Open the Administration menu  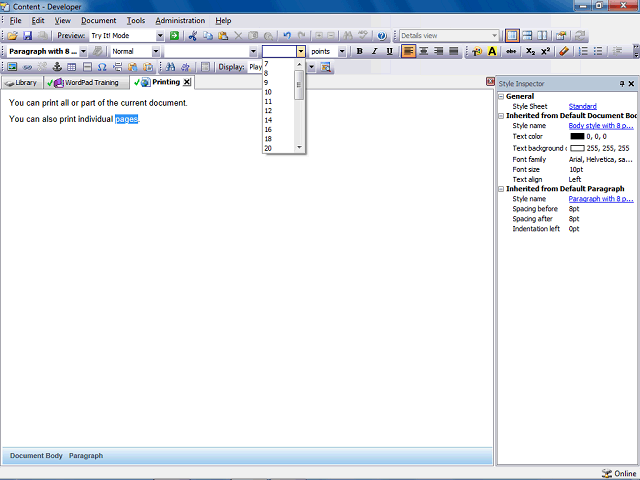180,20
